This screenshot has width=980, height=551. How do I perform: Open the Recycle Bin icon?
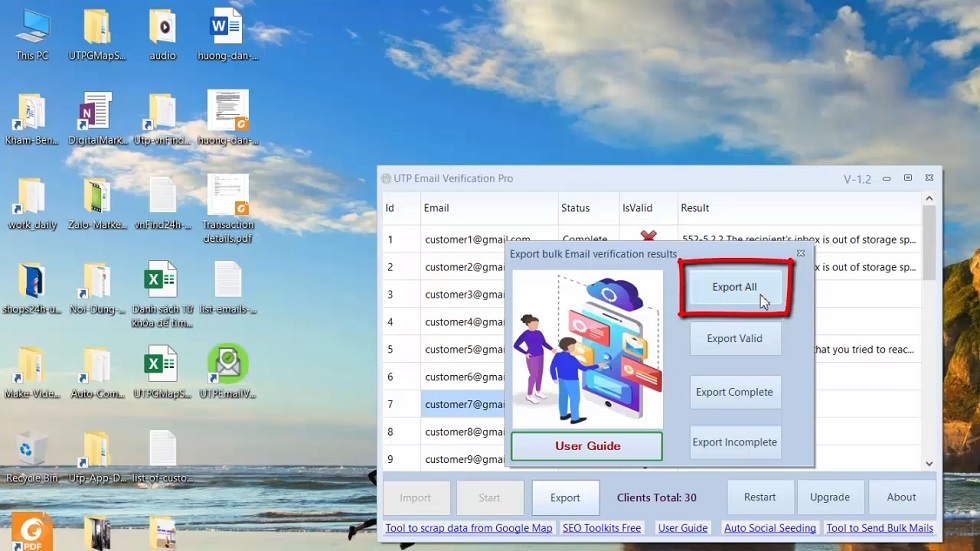32,451
